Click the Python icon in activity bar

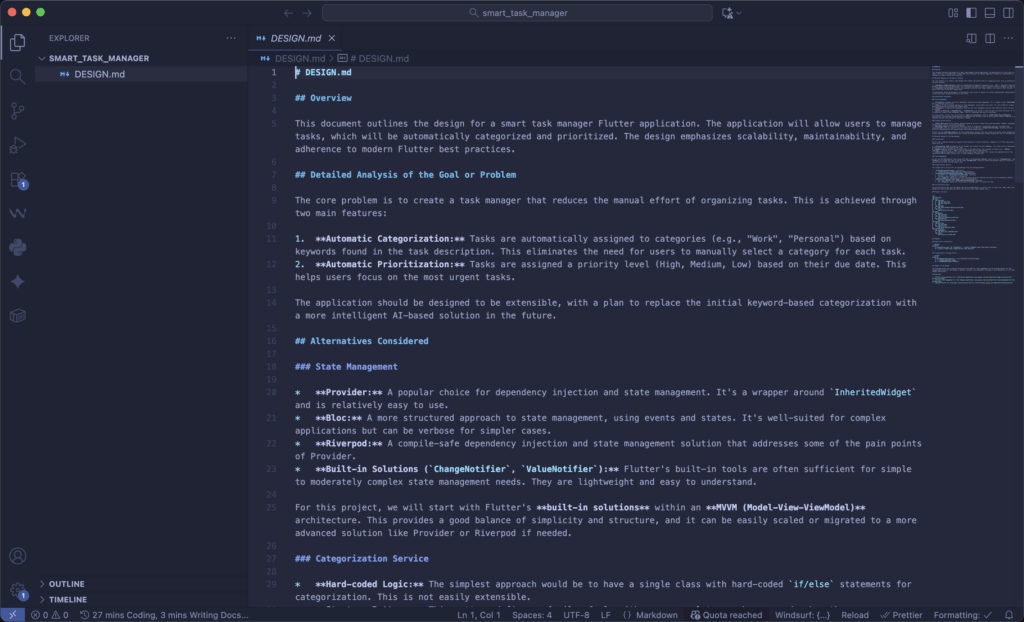click(17, 247)
